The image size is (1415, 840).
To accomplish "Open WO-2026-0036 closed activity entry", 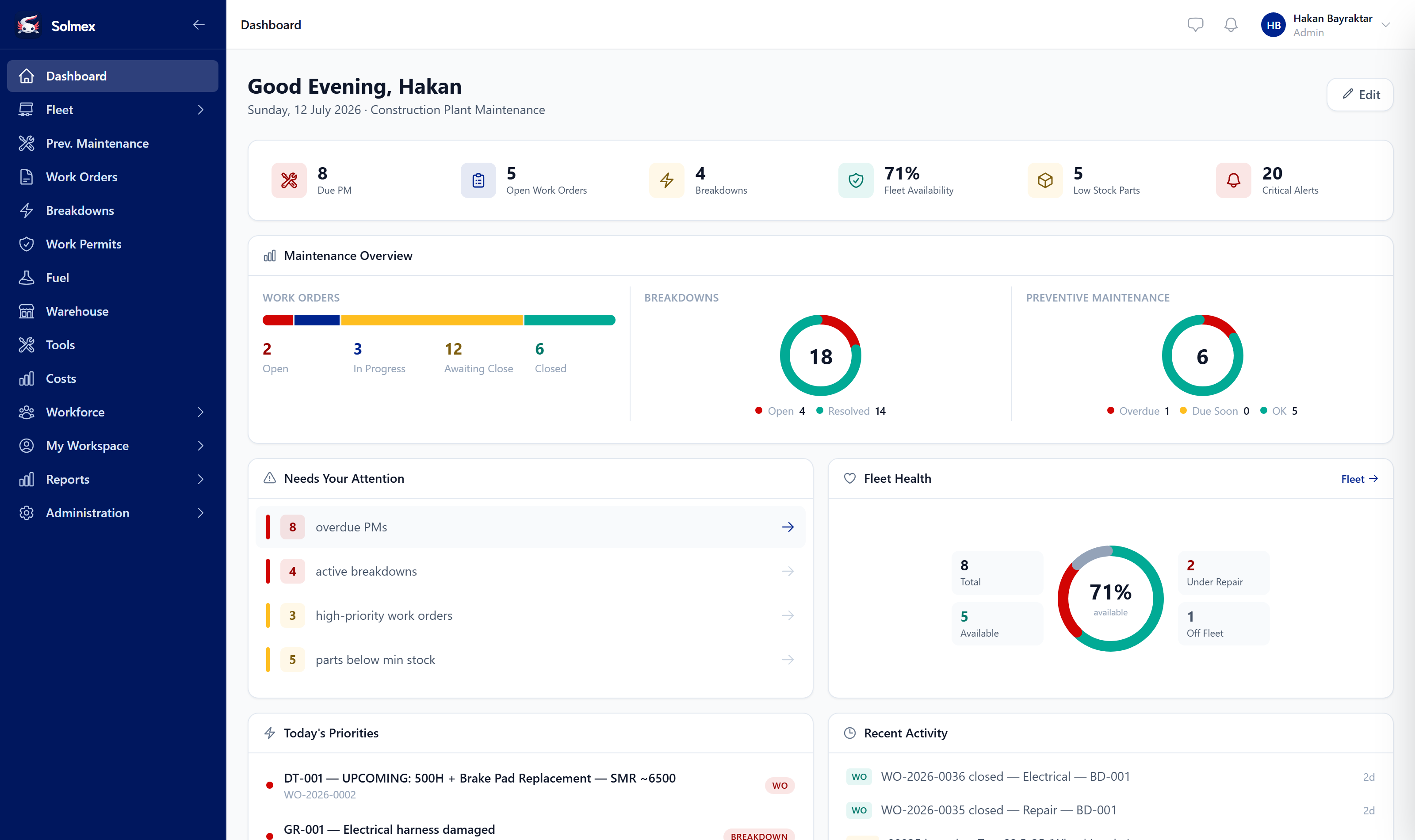I will [1110, 777].
